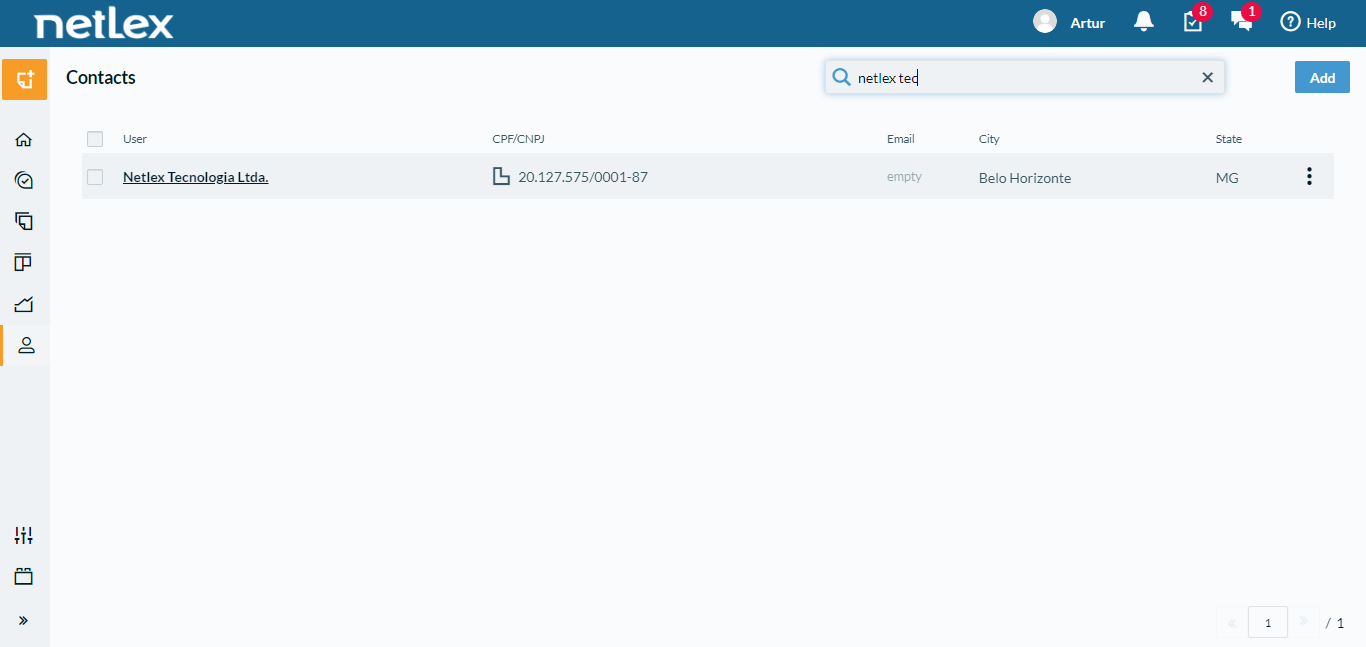Go to the next page arrow
Viewport: 1366px width, 647px height.
point(1303,622)
